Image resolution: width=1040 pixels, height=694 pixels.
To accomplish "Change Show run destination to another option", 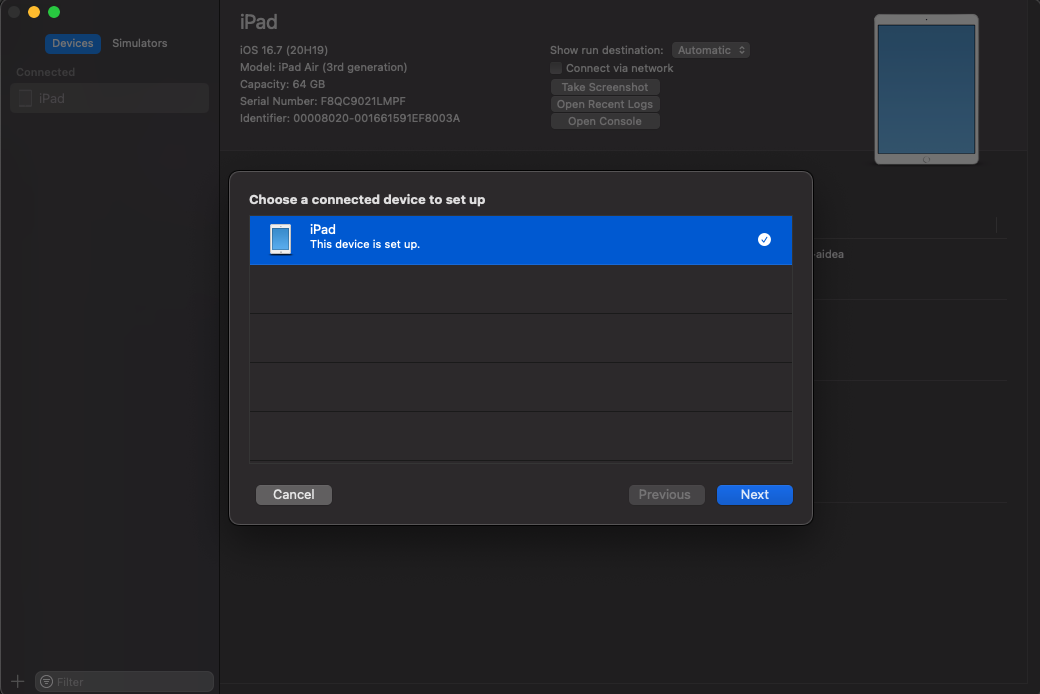I will click(710, 49).
